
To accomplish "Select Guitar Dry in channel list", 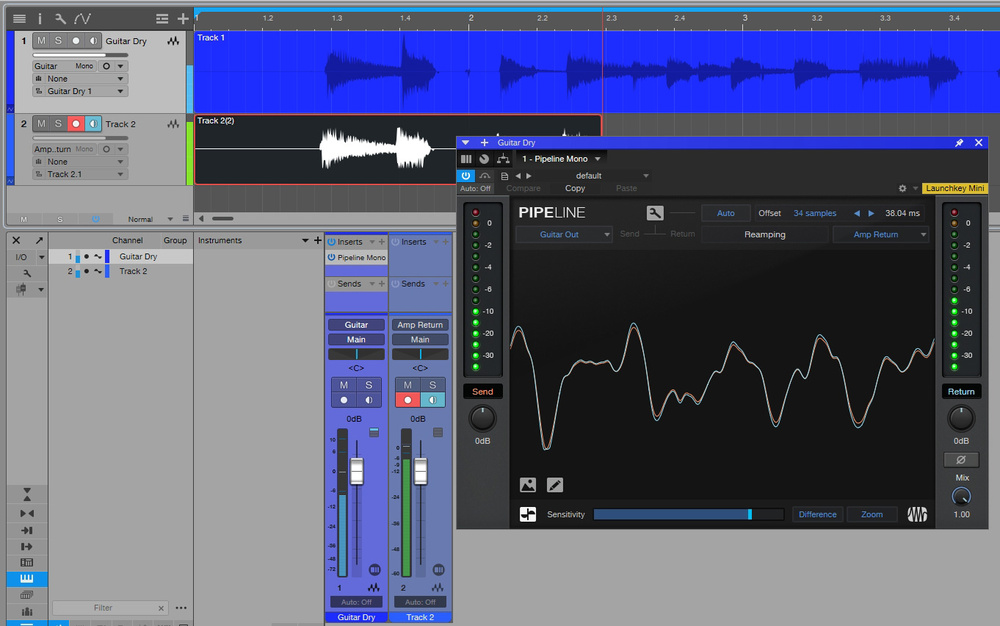I will (x=121, y=256).
